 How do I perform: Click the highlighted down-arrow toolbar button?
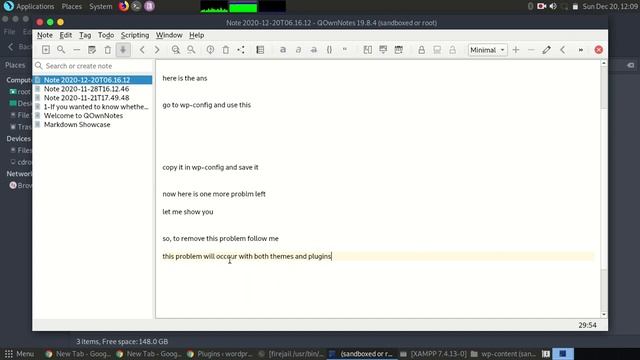(x=123, y=50)
